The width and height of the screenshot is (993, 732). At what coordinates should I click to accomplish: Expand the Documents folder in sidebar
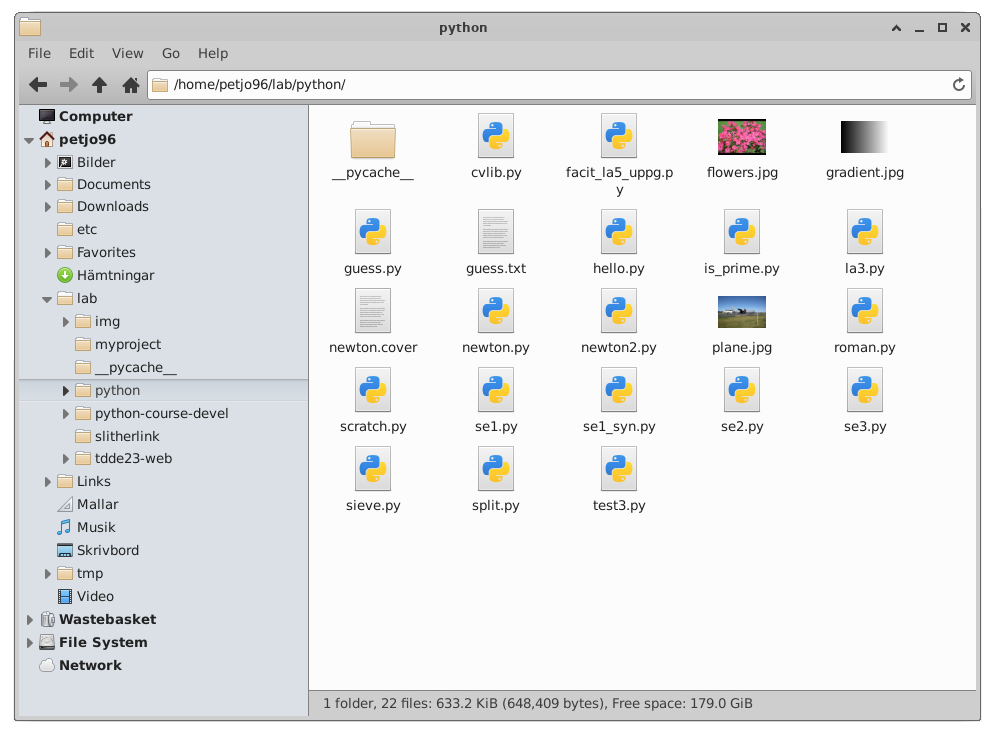coord(47,185)
